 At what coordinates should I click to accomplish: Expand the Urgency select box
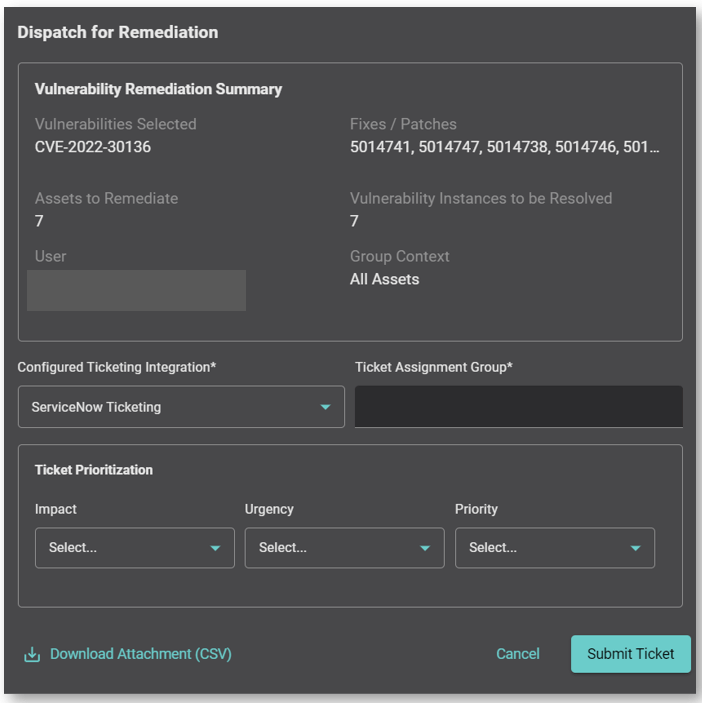pos(344,548)
